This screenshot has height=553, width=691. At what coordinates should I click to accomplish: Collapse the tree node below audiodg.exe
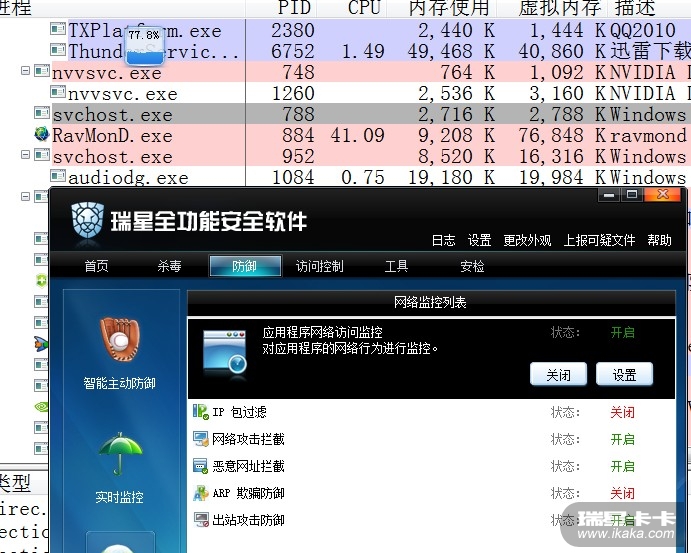(26, 196)
